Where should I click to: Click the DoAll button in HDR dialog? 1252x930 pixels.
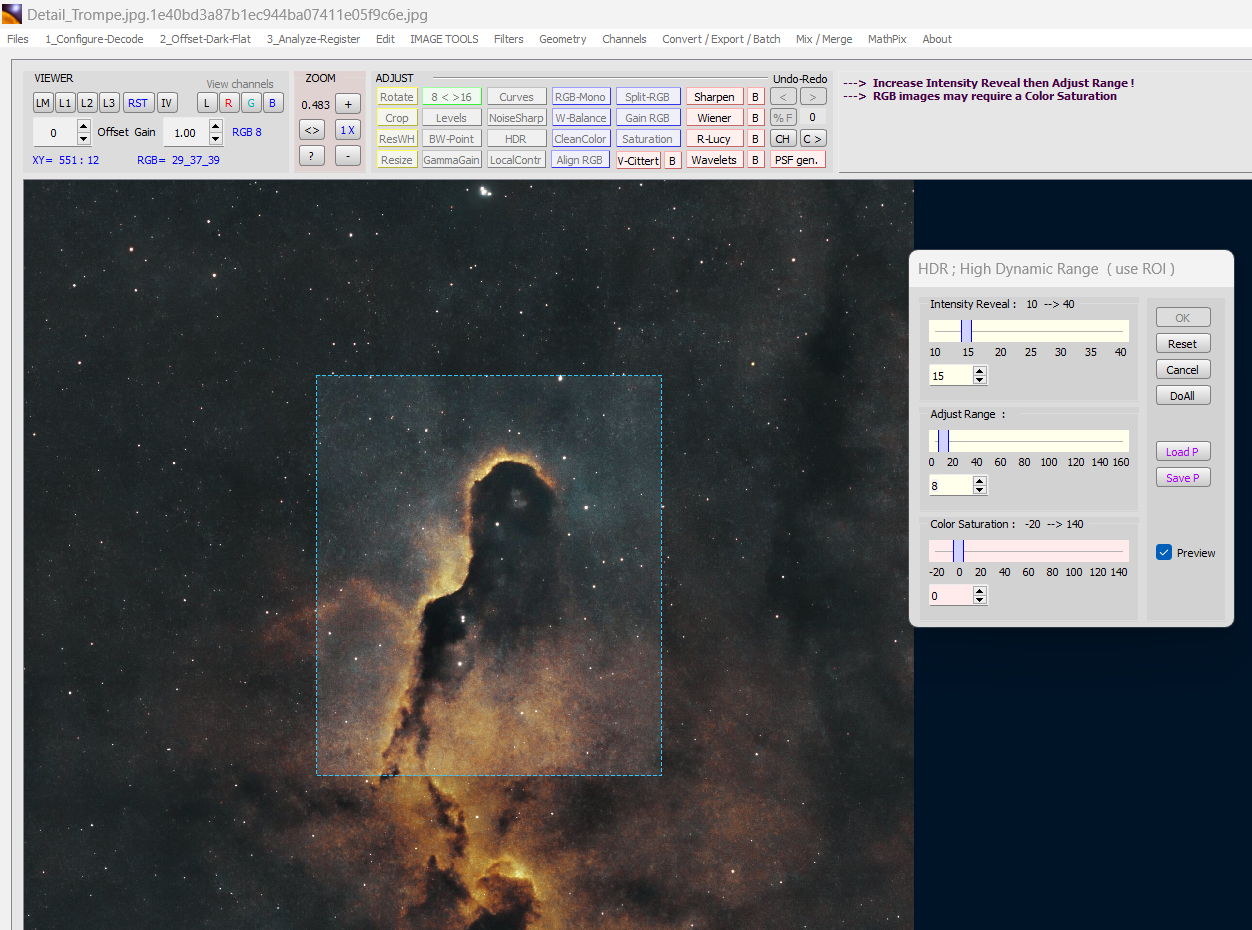1182,396
